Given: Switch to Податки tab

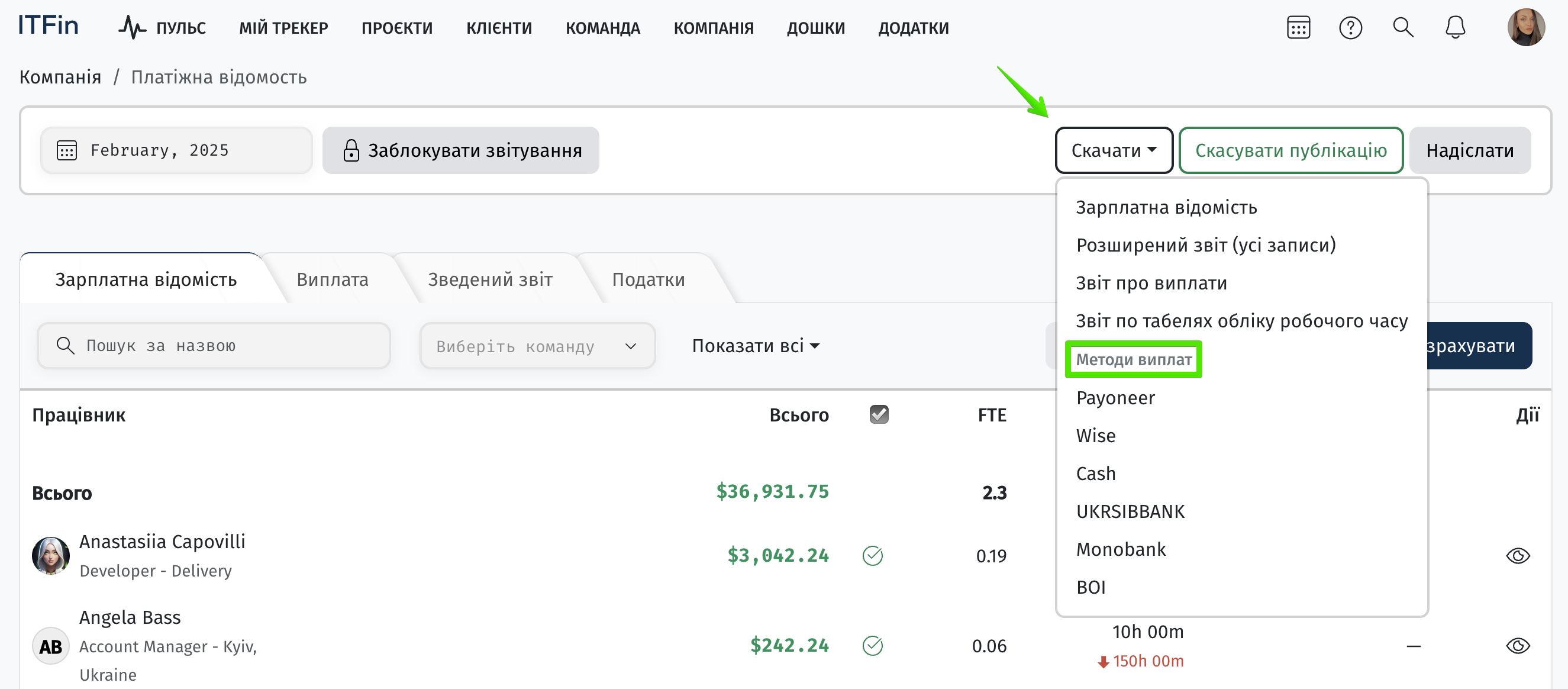Looking at the screenshot, I should [649, 279].
